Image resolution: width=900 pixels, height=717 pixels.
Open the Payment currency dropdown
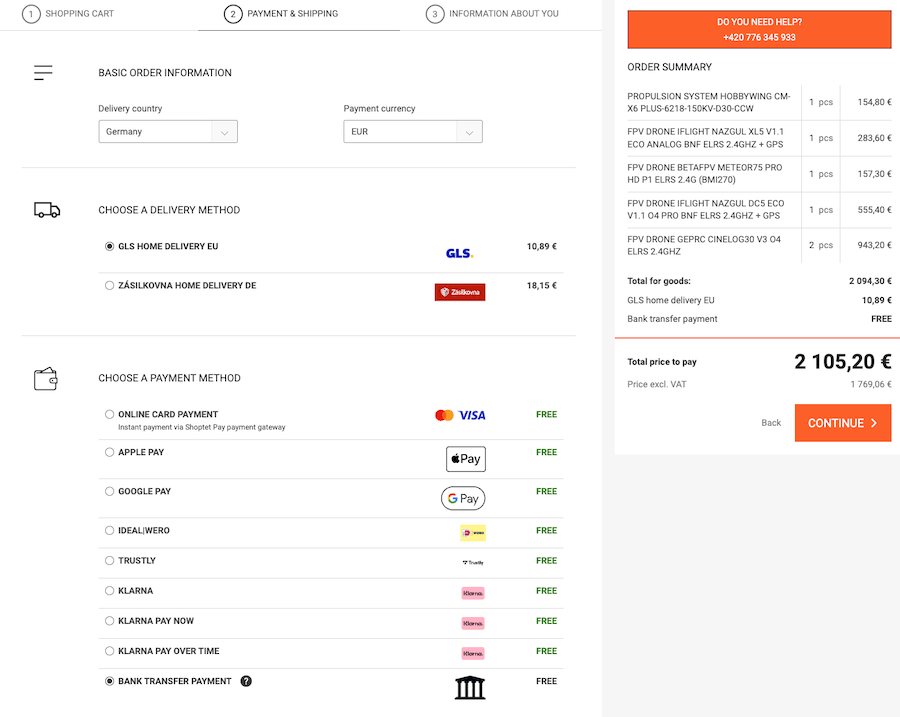(x=413, y=131)
